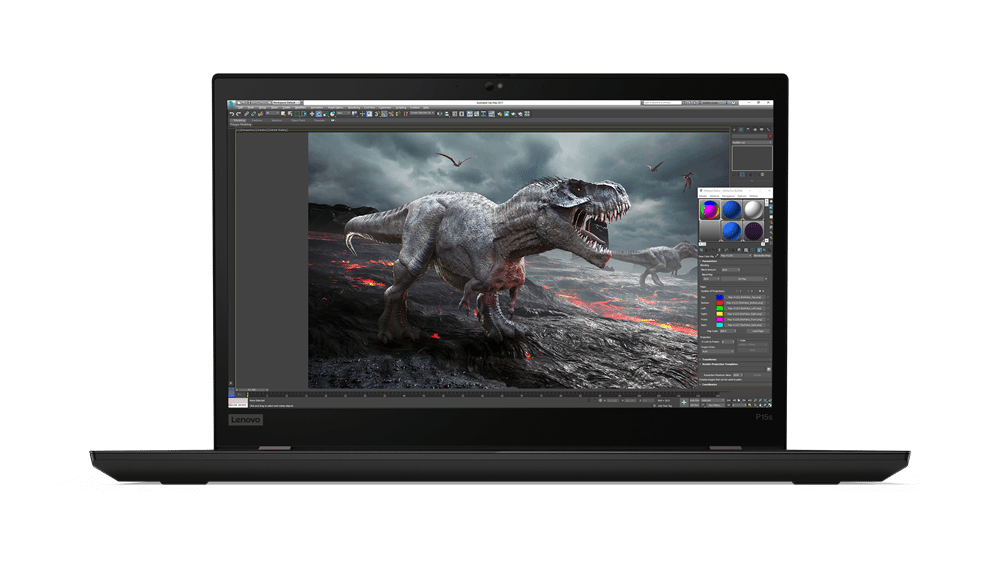Select the multicolored first material sample slot

click(x=710, y=209)
